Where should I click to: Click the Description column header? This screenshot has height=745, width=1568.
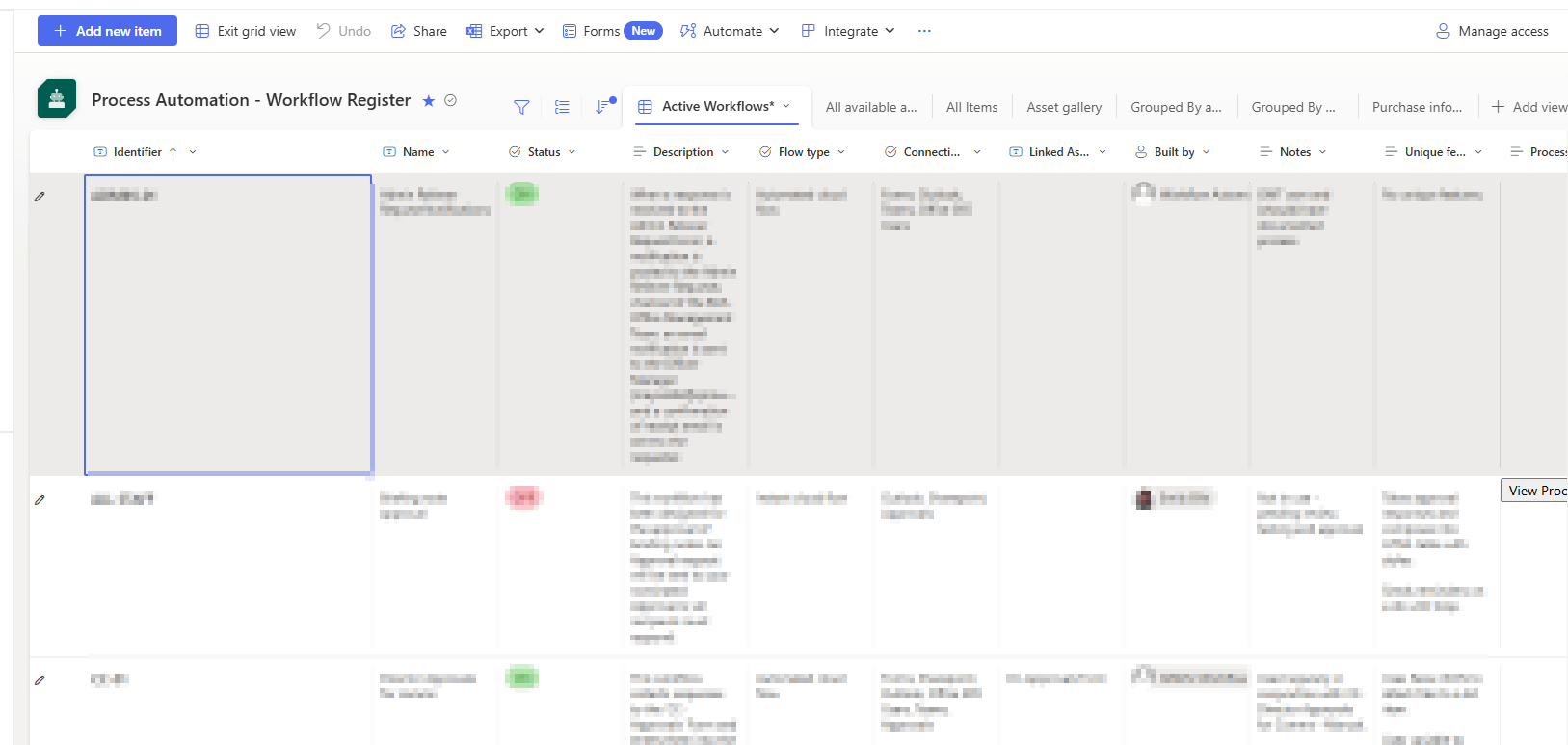pyautogui.click(x=681, y=152)
